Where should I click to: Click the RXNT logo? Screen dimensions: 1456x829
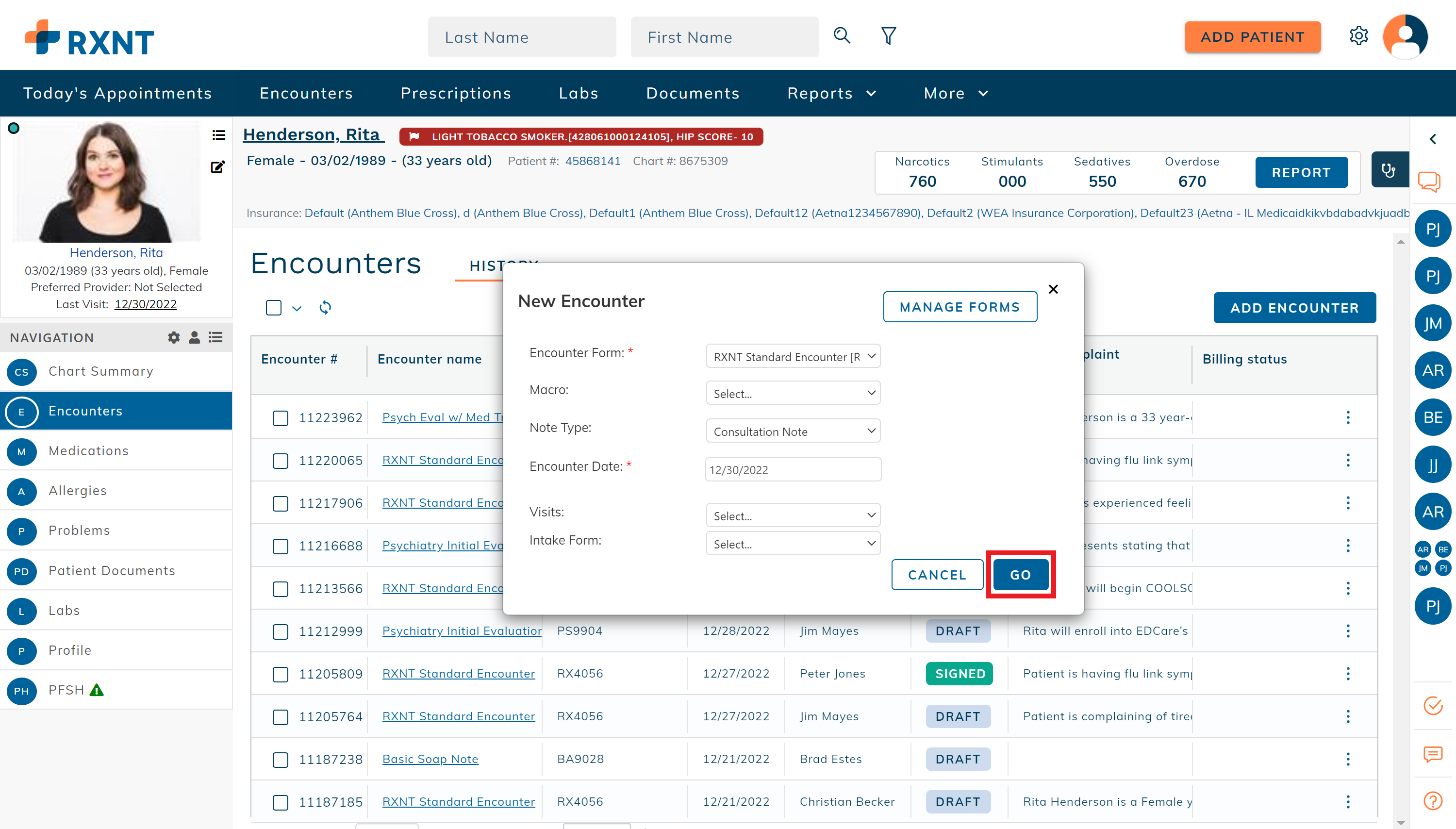pyautogui.click(x=89, y=37)
